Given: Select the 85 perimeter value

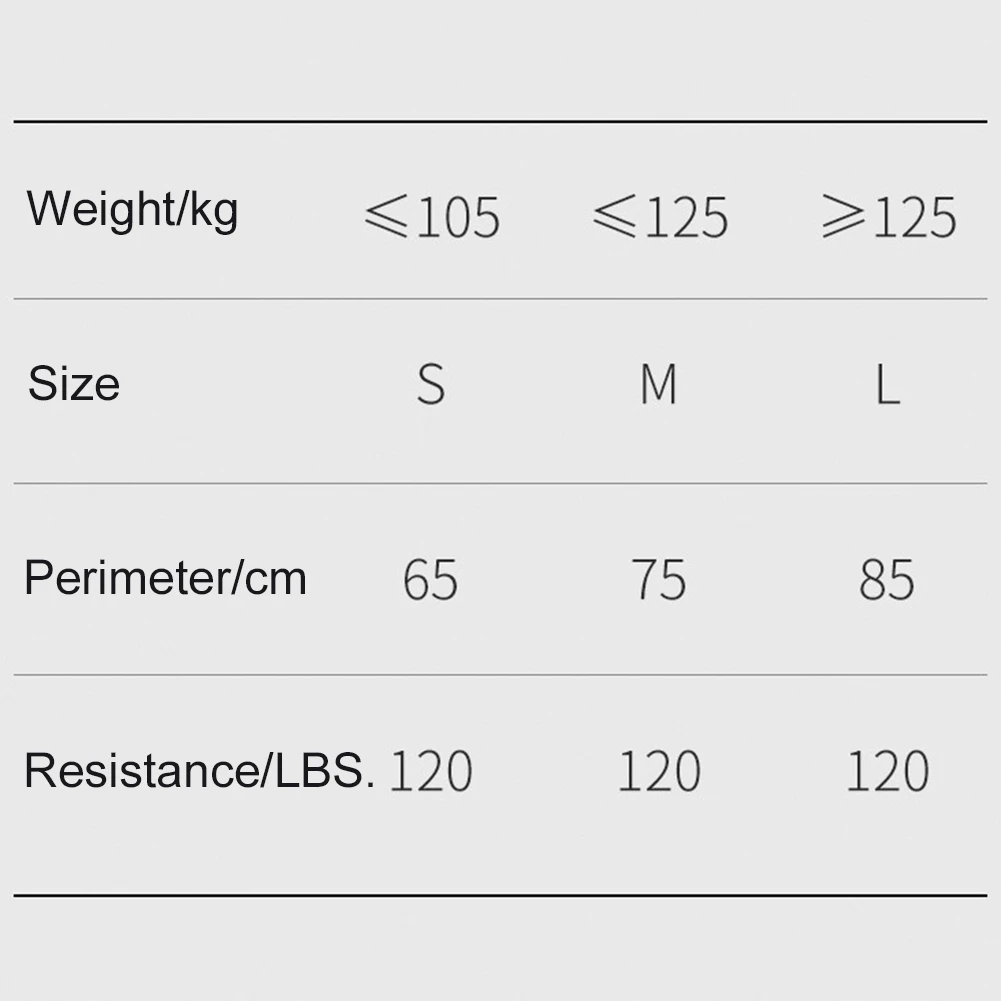Looking at the screenshot, I should tap(887, 580).
